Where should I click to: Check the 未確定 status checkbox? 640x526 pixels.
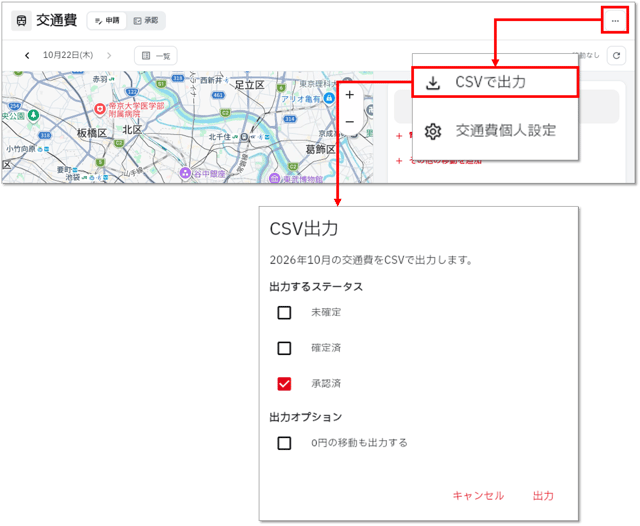284,313
